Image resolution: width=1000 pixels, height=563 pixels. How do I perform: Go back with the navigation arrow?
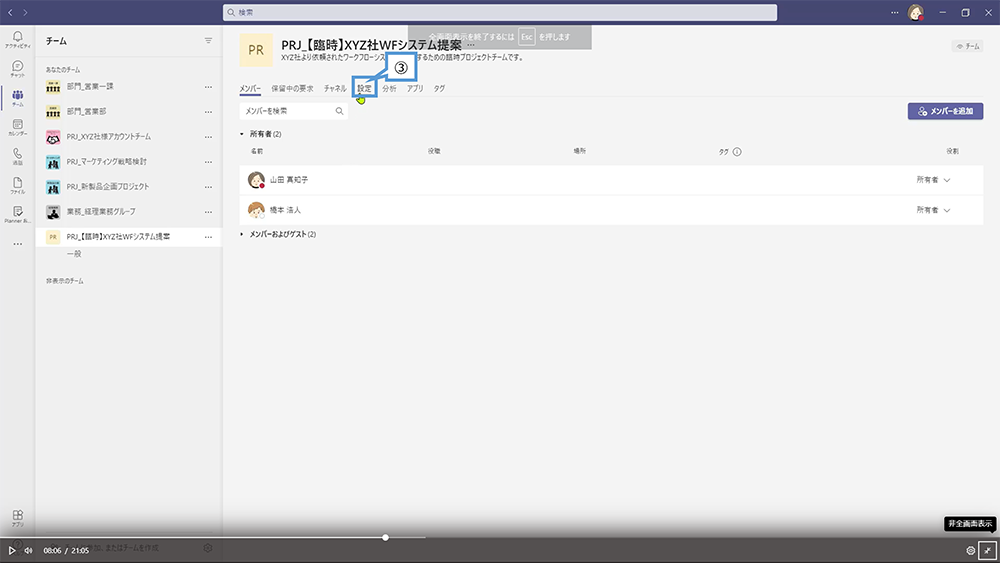(x=10, y=13)
